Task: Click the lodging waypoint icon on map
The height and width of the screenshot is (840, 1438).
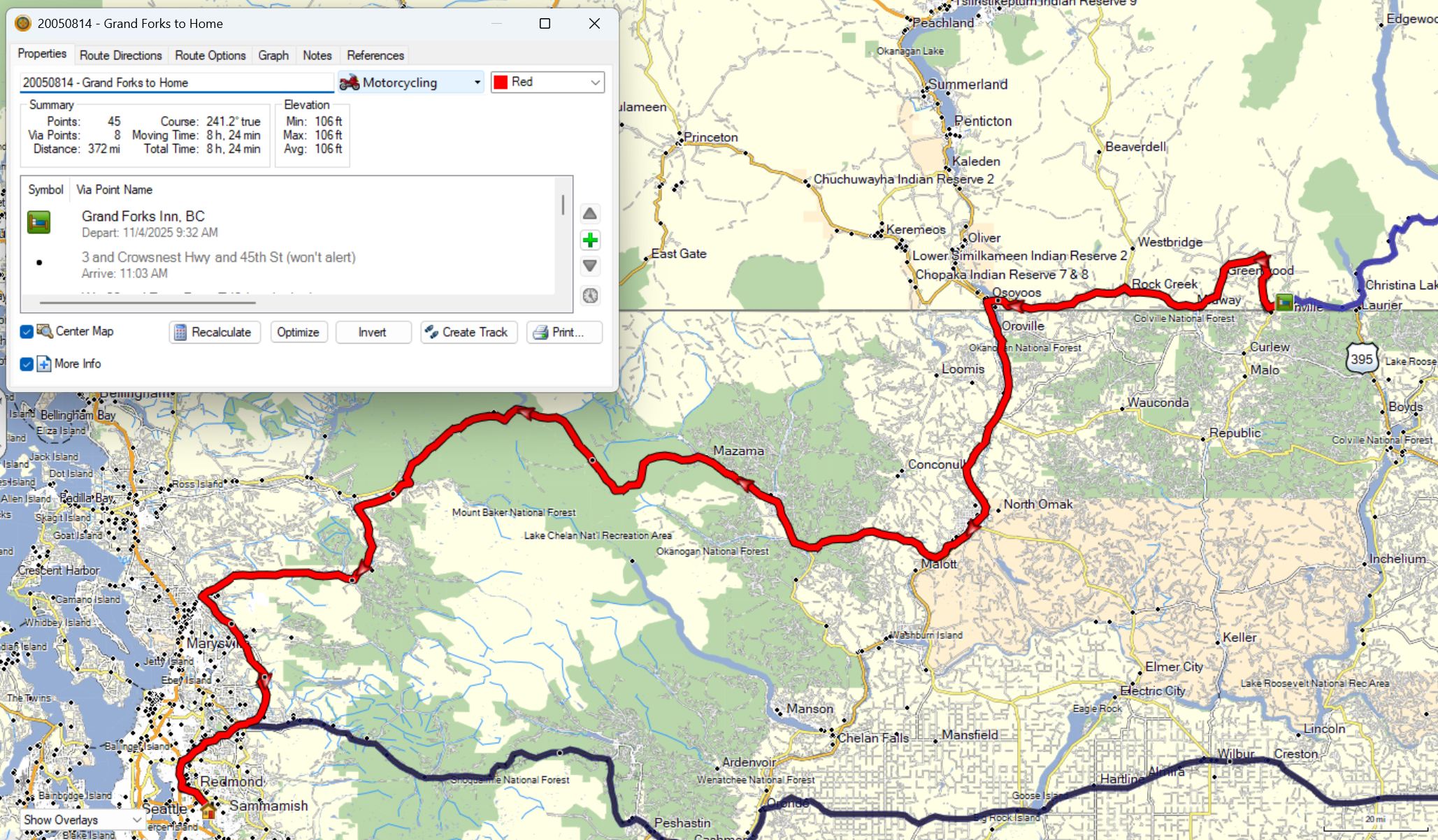Action: click(x=1284, y=302)
